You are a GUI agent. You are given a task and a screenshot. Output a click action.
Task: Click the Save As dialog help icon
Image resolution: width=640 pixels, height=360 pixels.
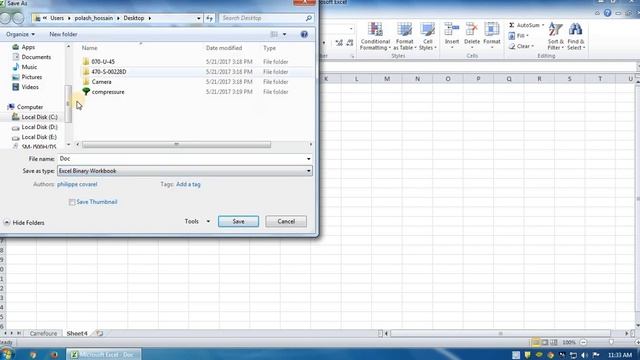tap(304, 34)
